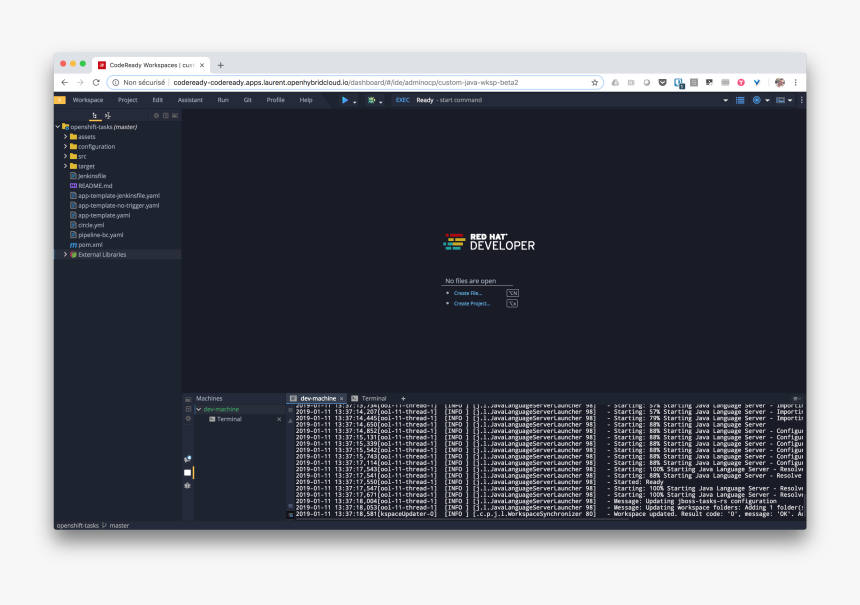Click the gear icon in Machines sidebar
The image size is (860, 605).
[188, 419]
